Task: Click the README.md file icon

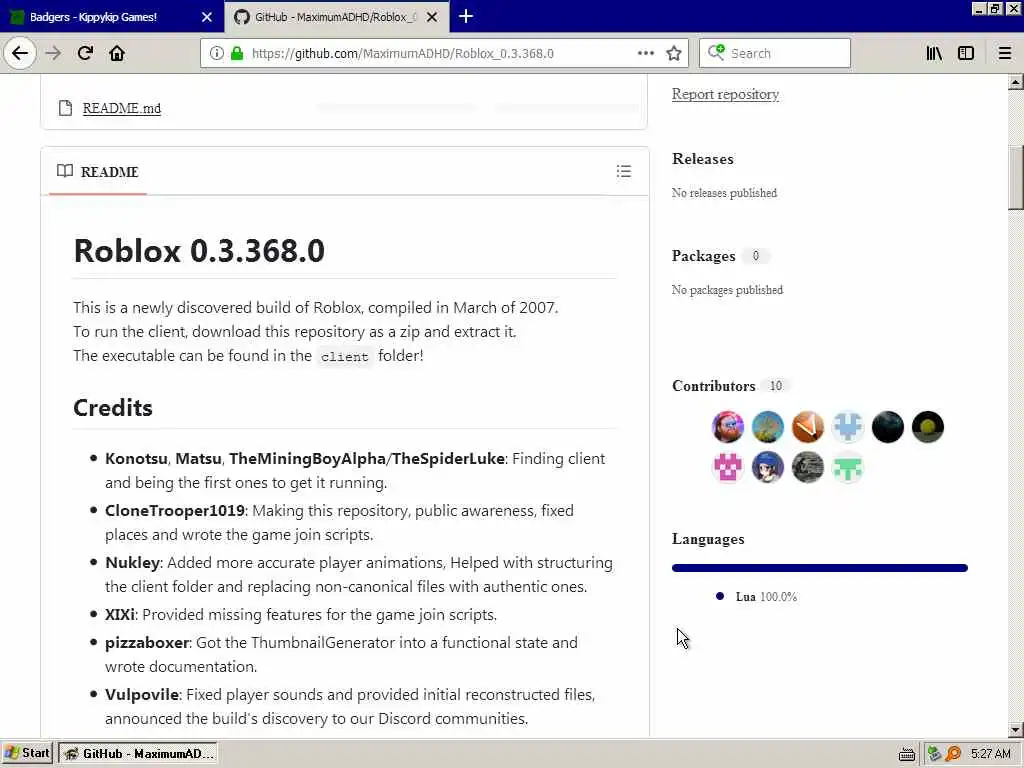Action: pyautogui.click(x=65, y=108)
